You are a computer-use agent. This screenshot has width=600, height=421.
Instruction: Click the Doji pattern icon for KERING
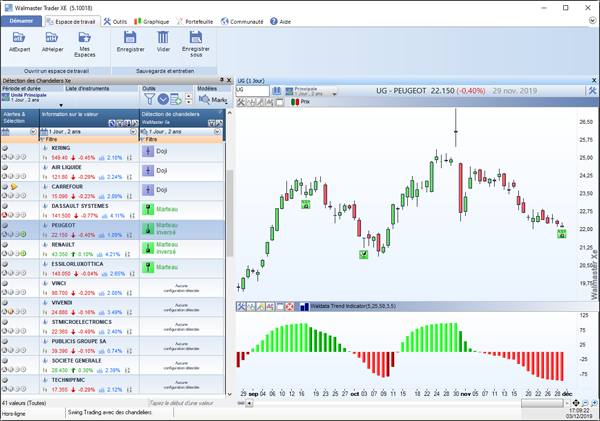(148, 151)
